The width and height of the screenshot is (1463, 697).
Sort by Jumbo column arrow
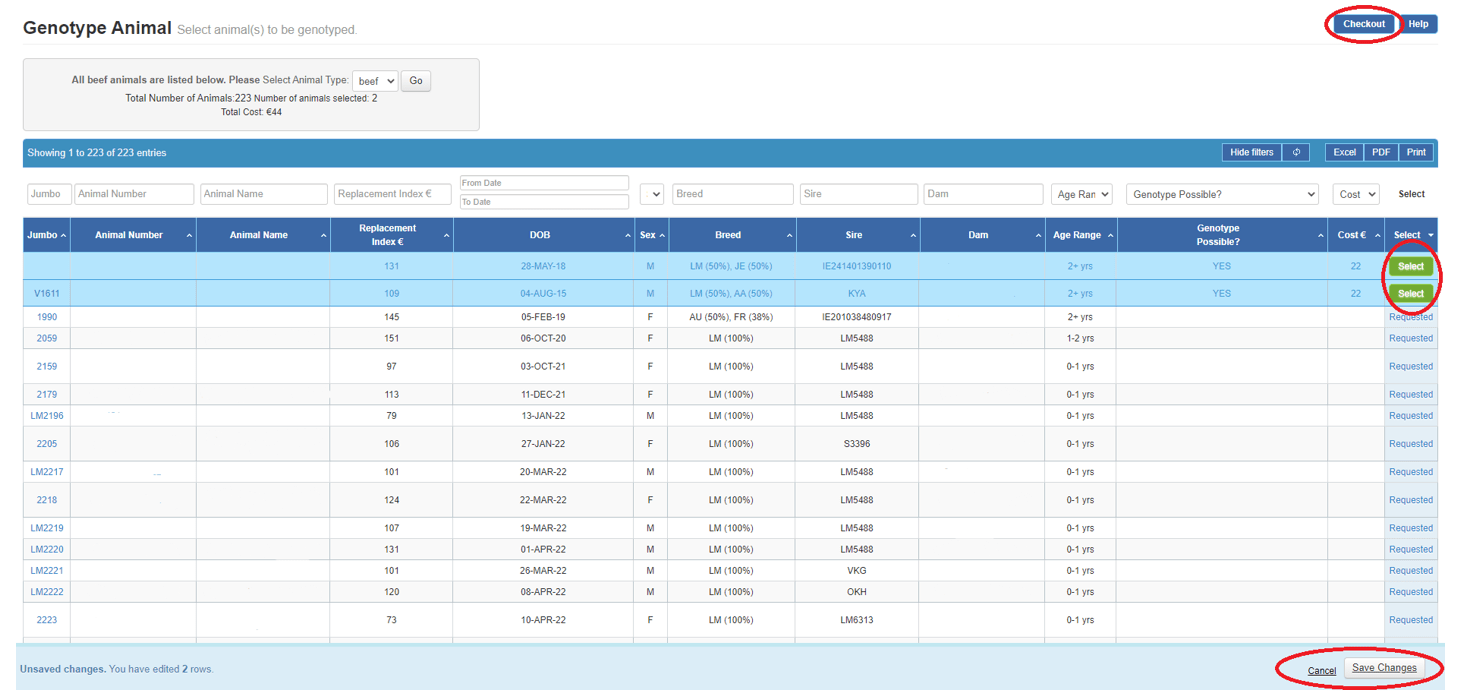coord(64,236)
